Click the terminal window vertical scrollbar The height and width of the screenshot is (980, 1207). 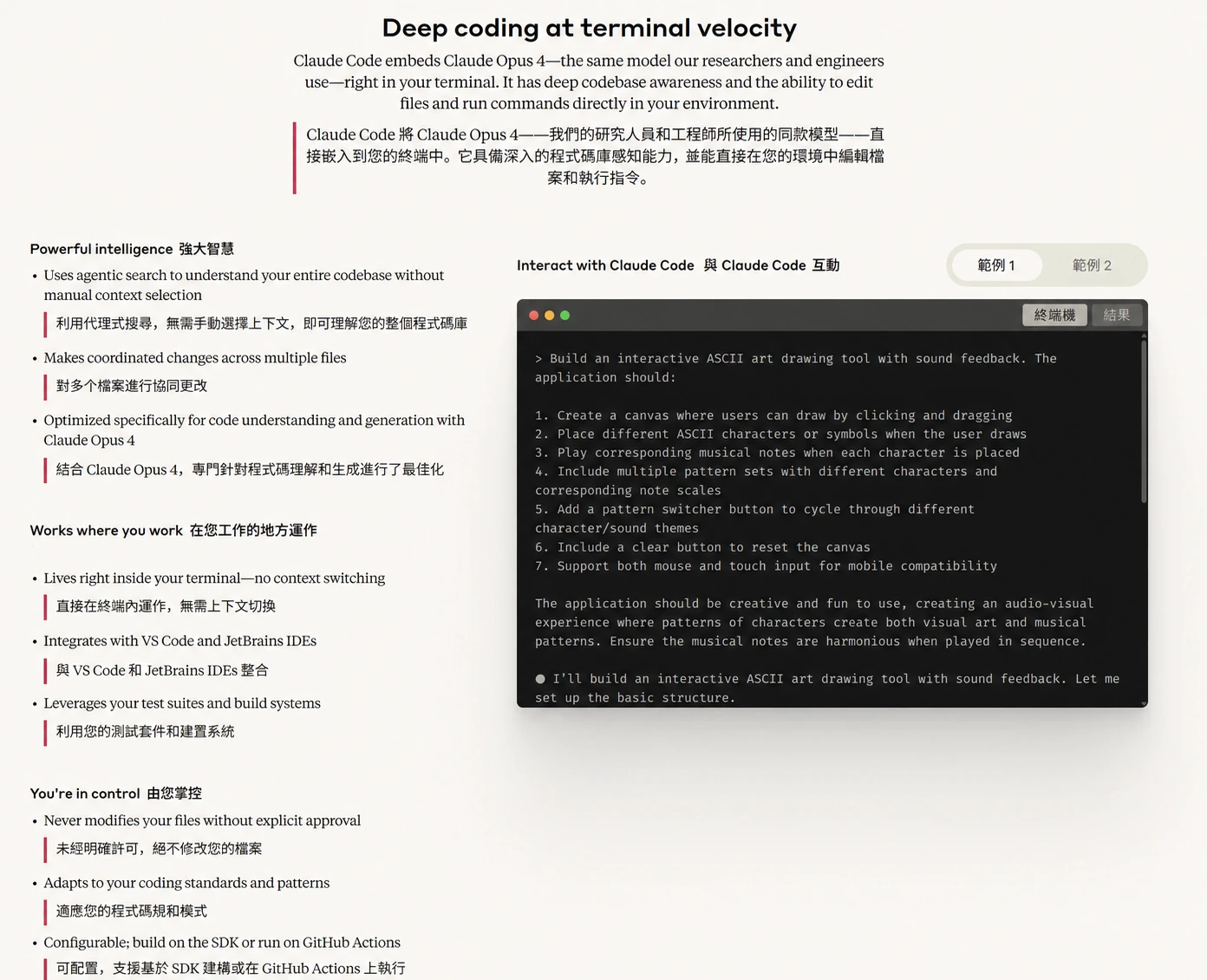(1144, 421)
